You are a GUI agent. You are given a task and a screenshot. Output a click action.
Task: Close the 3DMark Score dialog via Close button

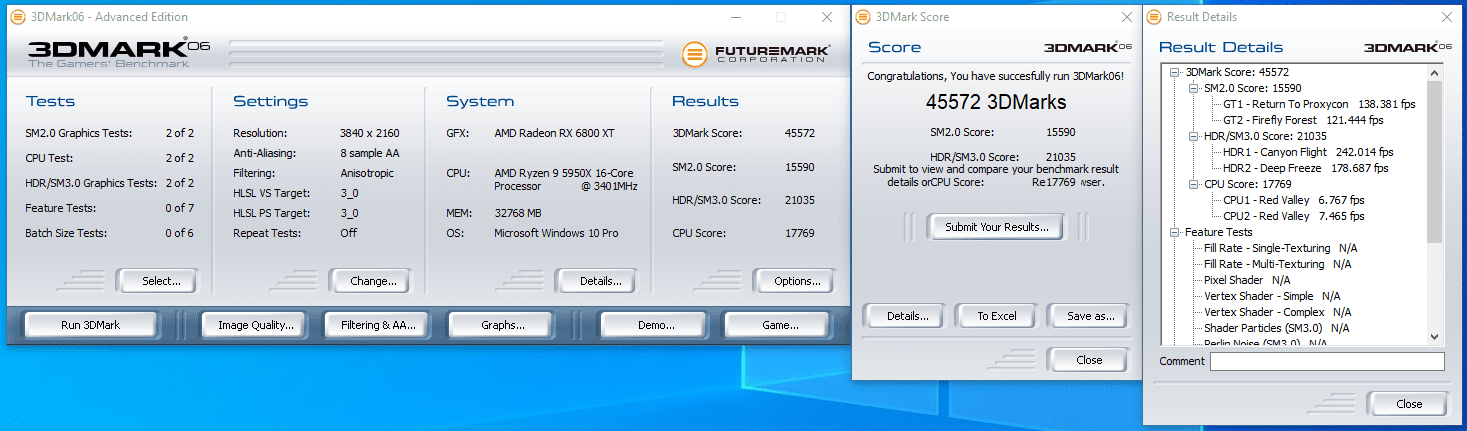(1087, 360)
